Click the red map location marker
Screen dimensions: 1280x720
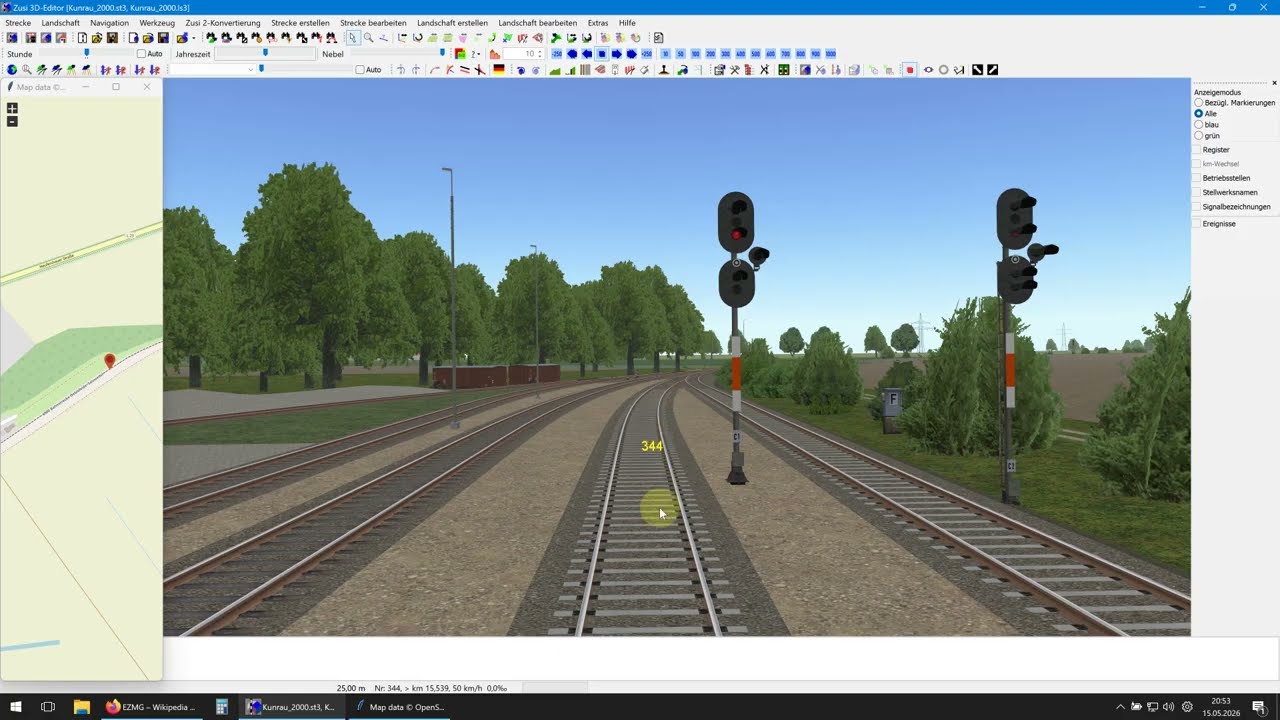pos(110,361)
